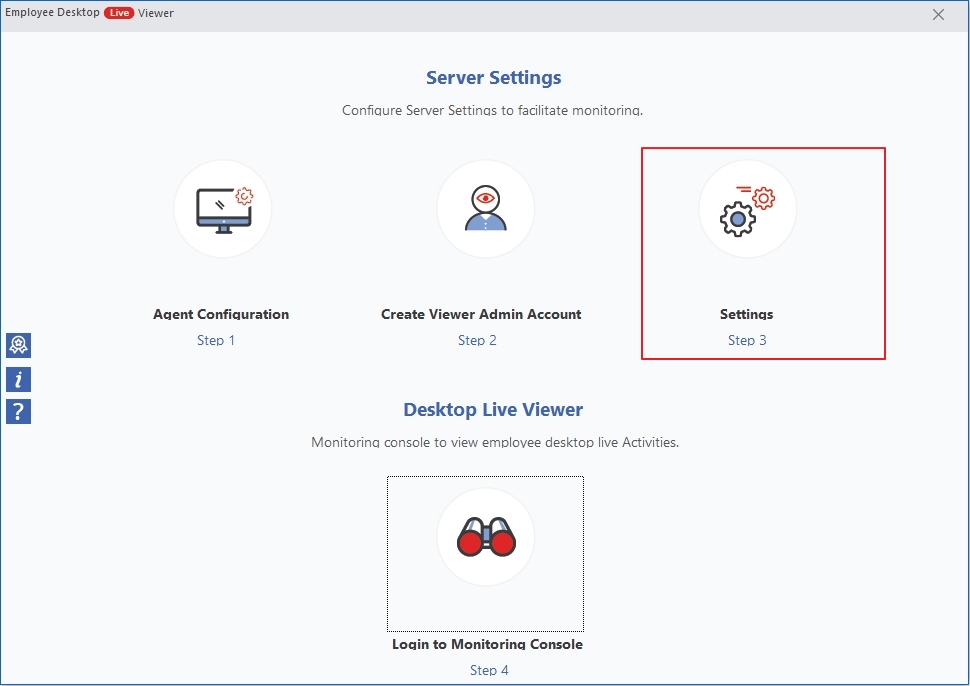Screen dimensions: 970x686
Task: Click the Settings gears icon
Action: pyautogui.click(x=747, y=209)
